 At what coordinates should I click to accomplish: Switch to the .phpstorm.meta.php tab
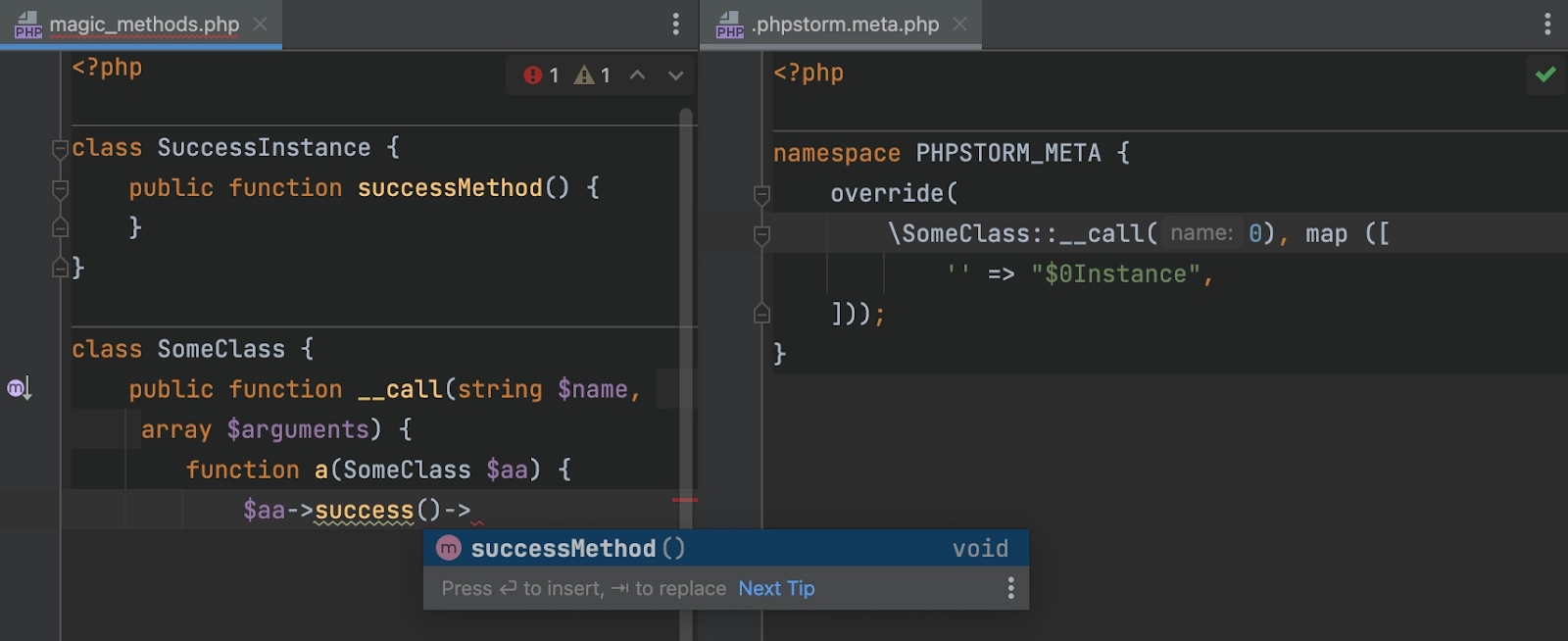tap(846, 25)
